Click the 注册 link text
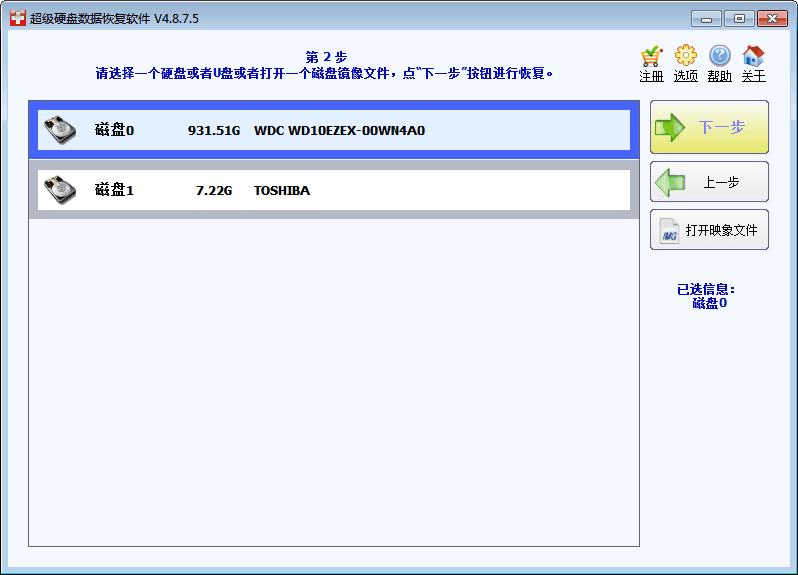Viewport: 798px width, 575px height. (x=651, y=76)
